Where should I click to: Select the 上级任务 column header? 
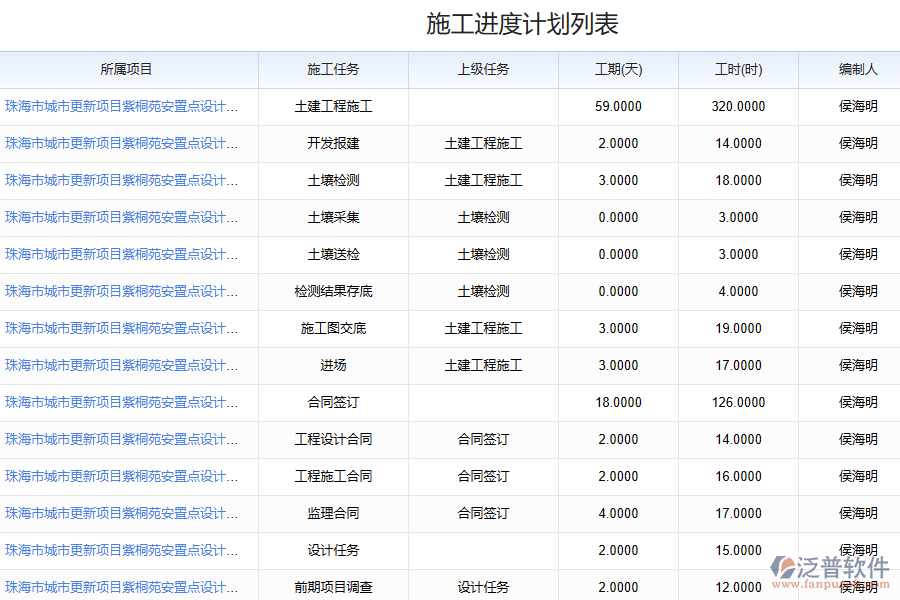point(483,70)
